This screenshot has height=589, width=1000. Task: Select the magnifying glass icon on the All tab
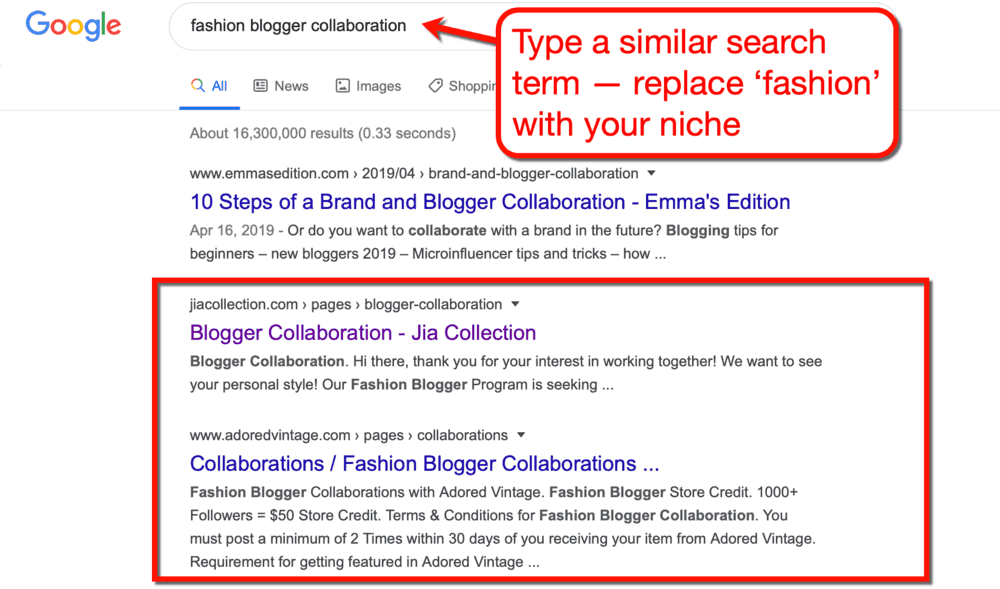click(196, 85)
